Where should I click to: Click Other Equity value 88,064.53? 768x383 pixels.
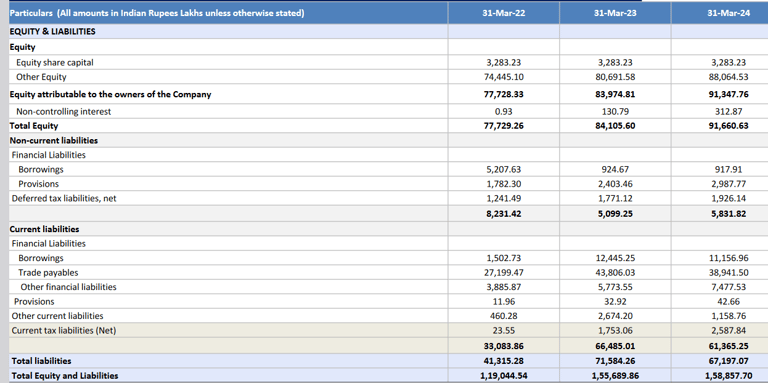tap(728, 77)
